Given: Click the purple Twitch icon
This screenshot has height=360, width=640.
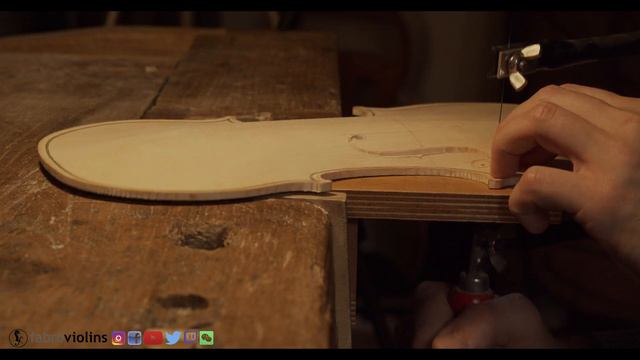Looking at the screenshot, I should pyautogui.click(x=190, y=338).
